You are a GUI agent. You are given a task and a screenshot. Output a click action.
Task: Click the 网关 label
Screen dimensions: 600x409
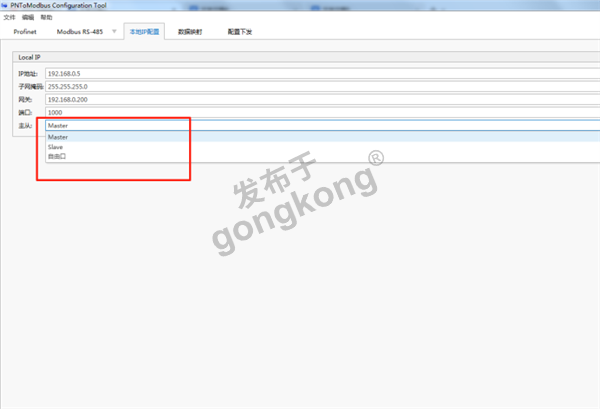(x=25, y=100)
